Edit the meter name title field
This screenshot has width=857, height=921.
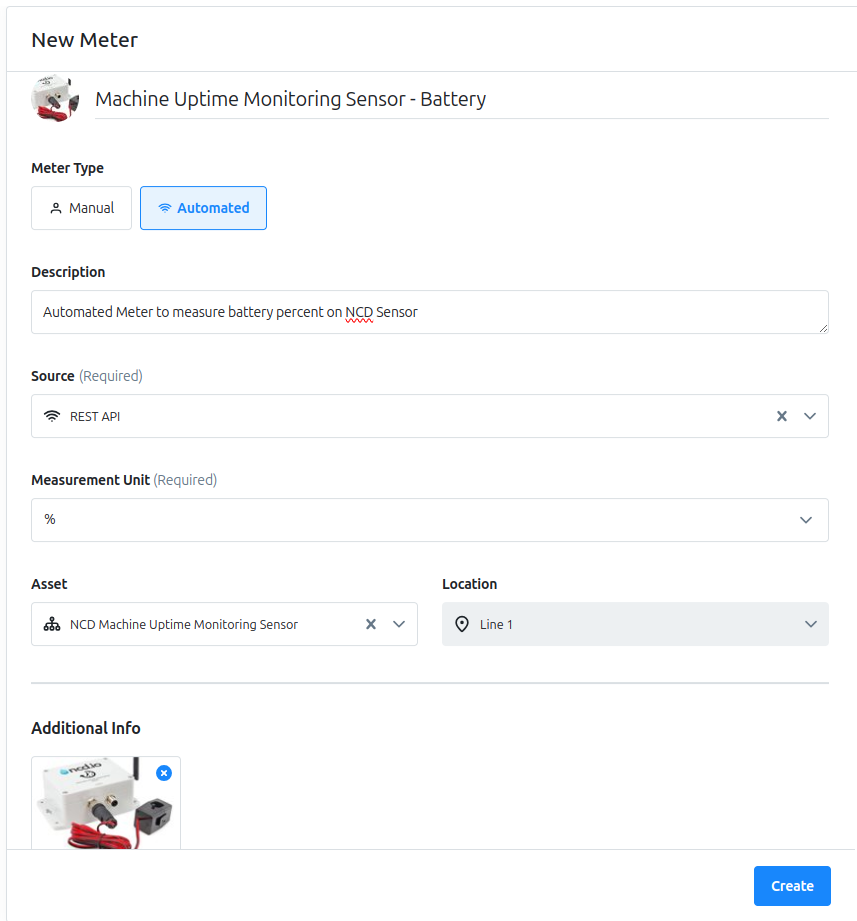coord(462,99)
